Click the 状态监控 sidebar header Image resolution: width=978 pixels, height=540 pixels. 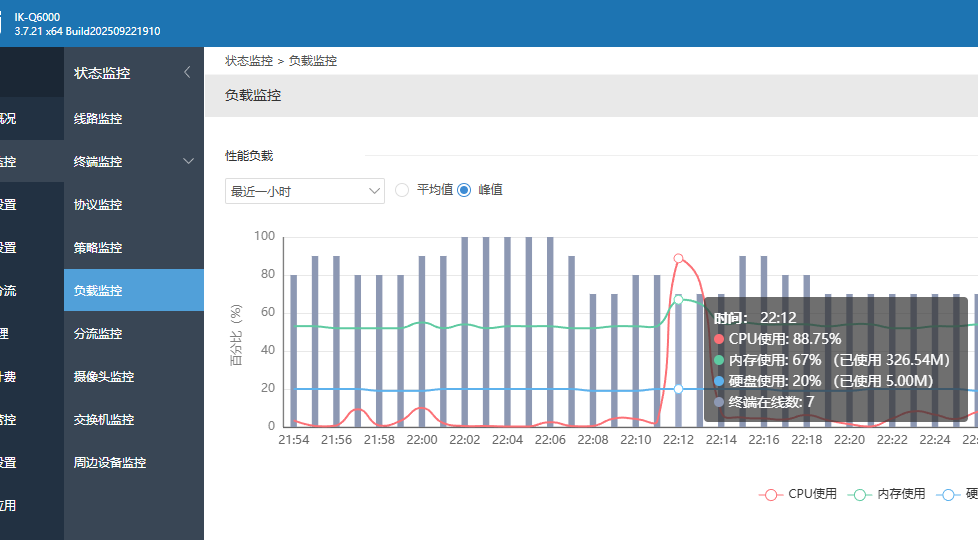(102, 73)
